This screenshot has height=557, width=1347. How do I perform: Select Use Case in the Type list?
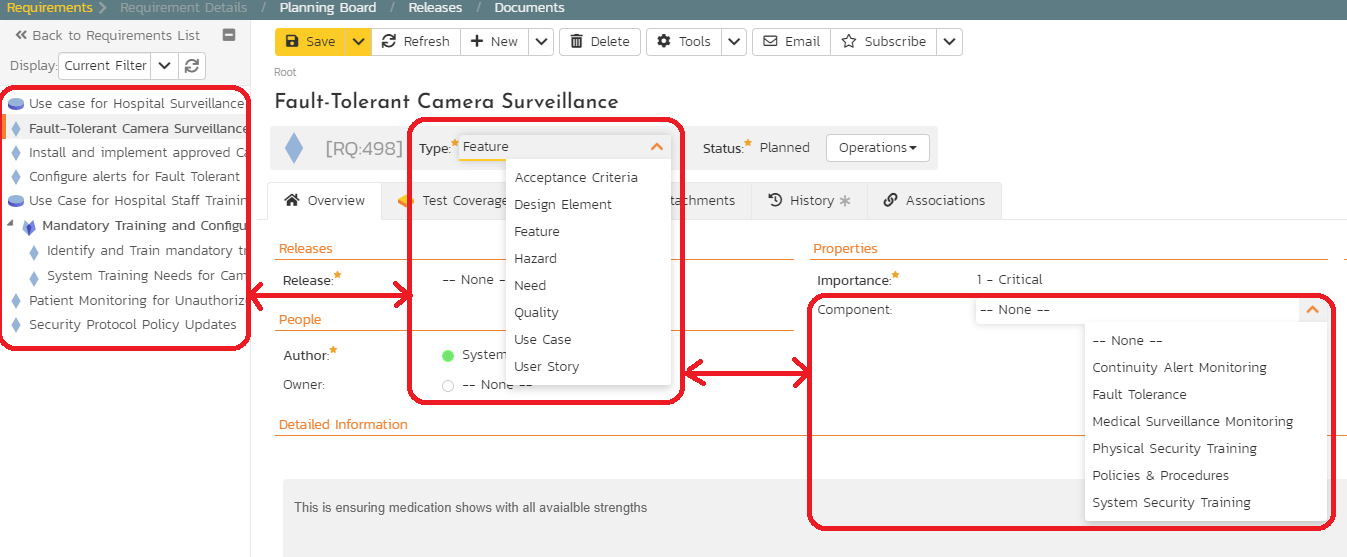click(542, 339)
